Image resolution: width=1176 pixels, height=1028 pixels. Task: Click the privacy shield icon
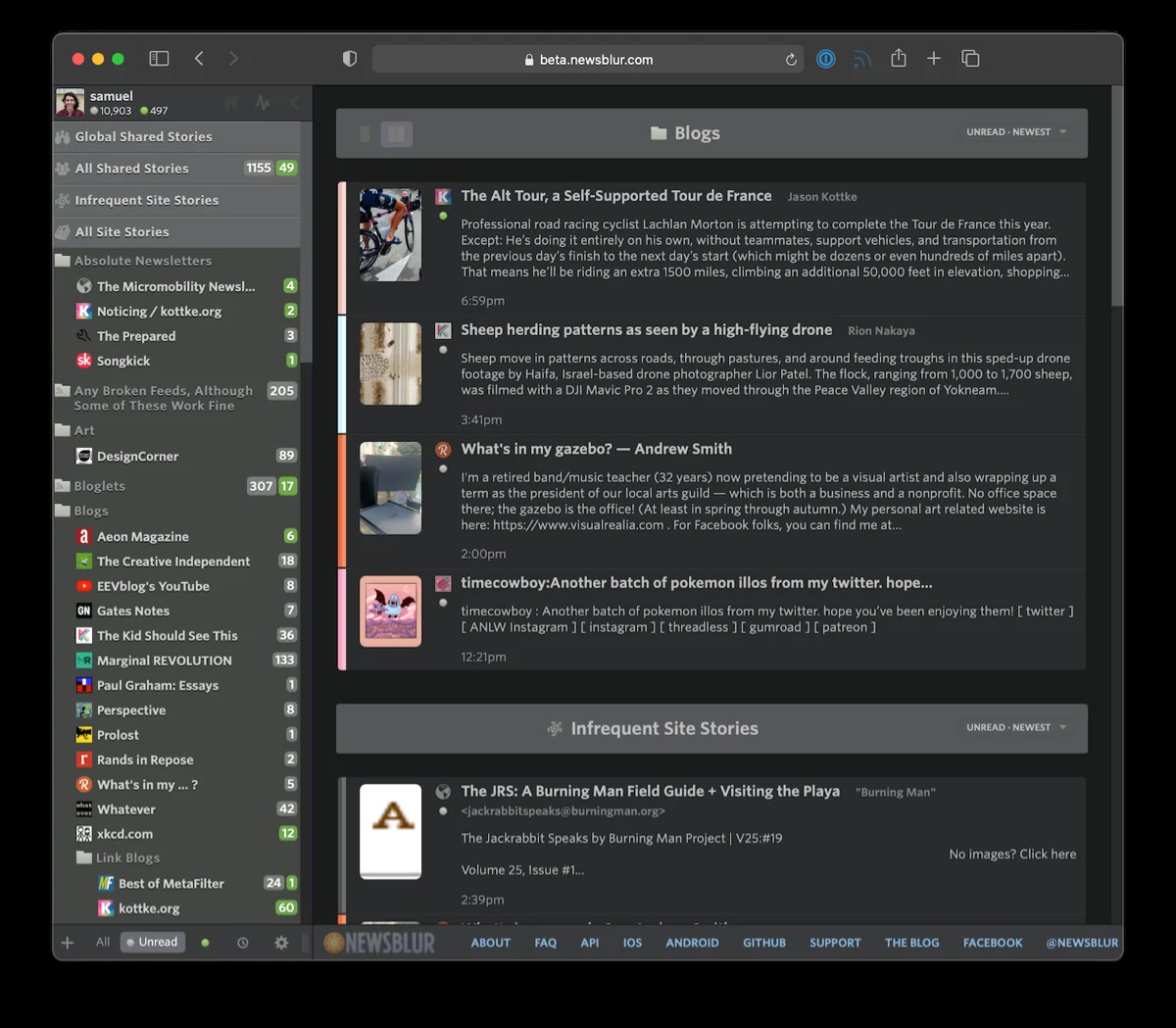(x=350, y=59)
